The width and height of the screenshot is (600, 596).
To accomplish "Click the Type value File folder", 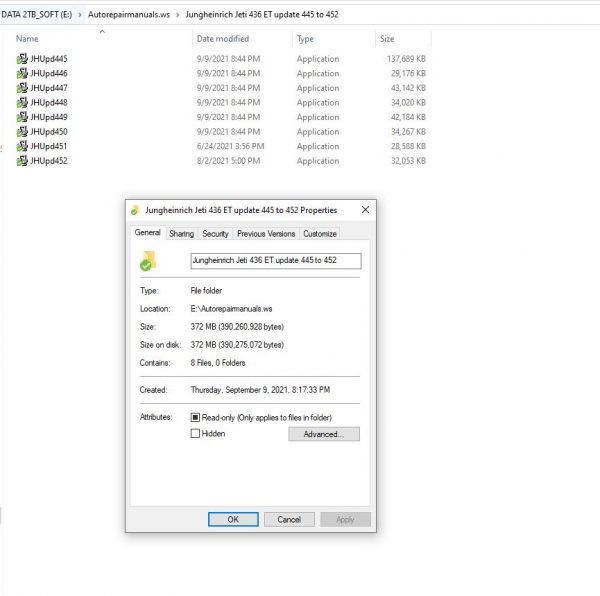I will tap(206, 291).
